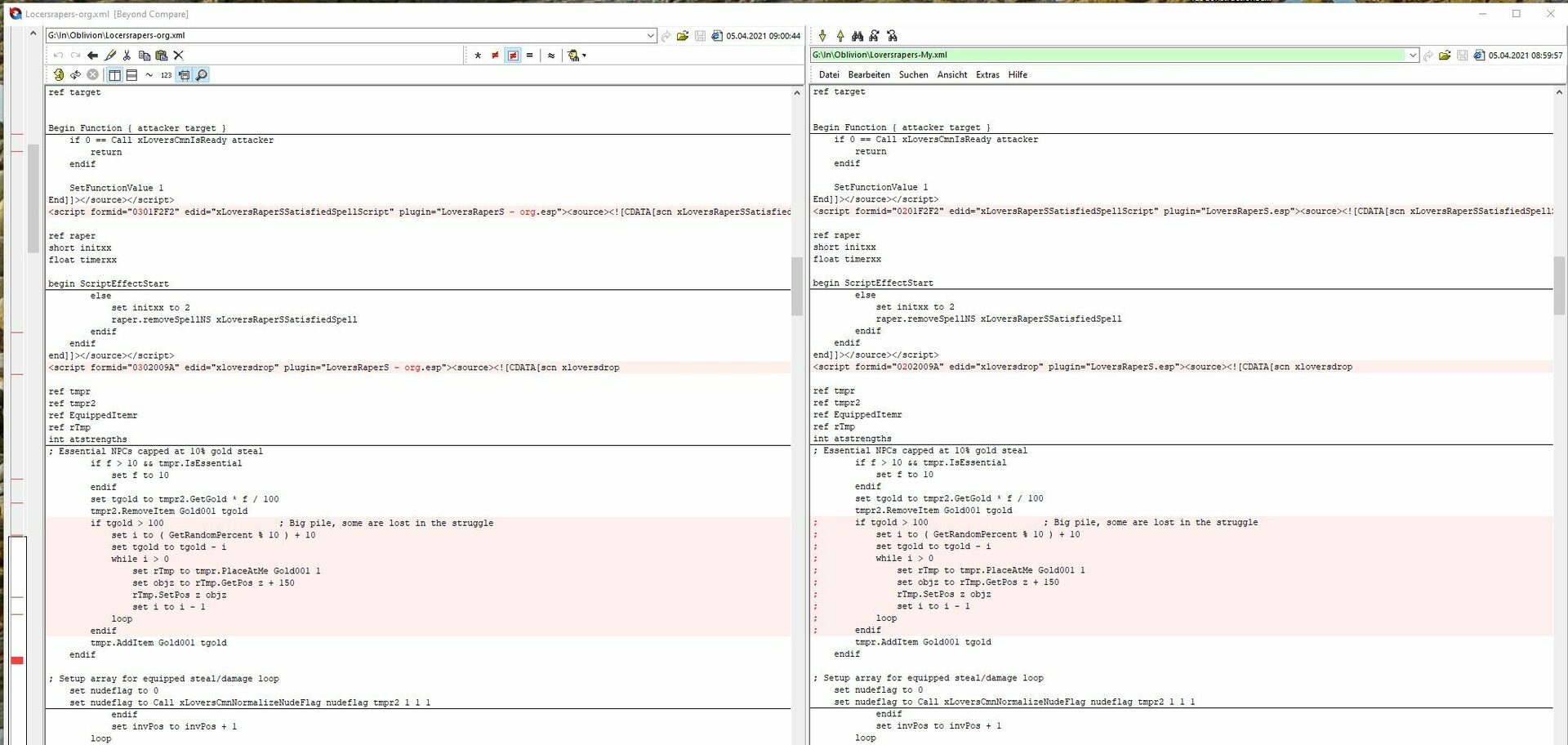Click the swap sides icon
This screenshot has width=1568, height=745.
click(75, 74)
